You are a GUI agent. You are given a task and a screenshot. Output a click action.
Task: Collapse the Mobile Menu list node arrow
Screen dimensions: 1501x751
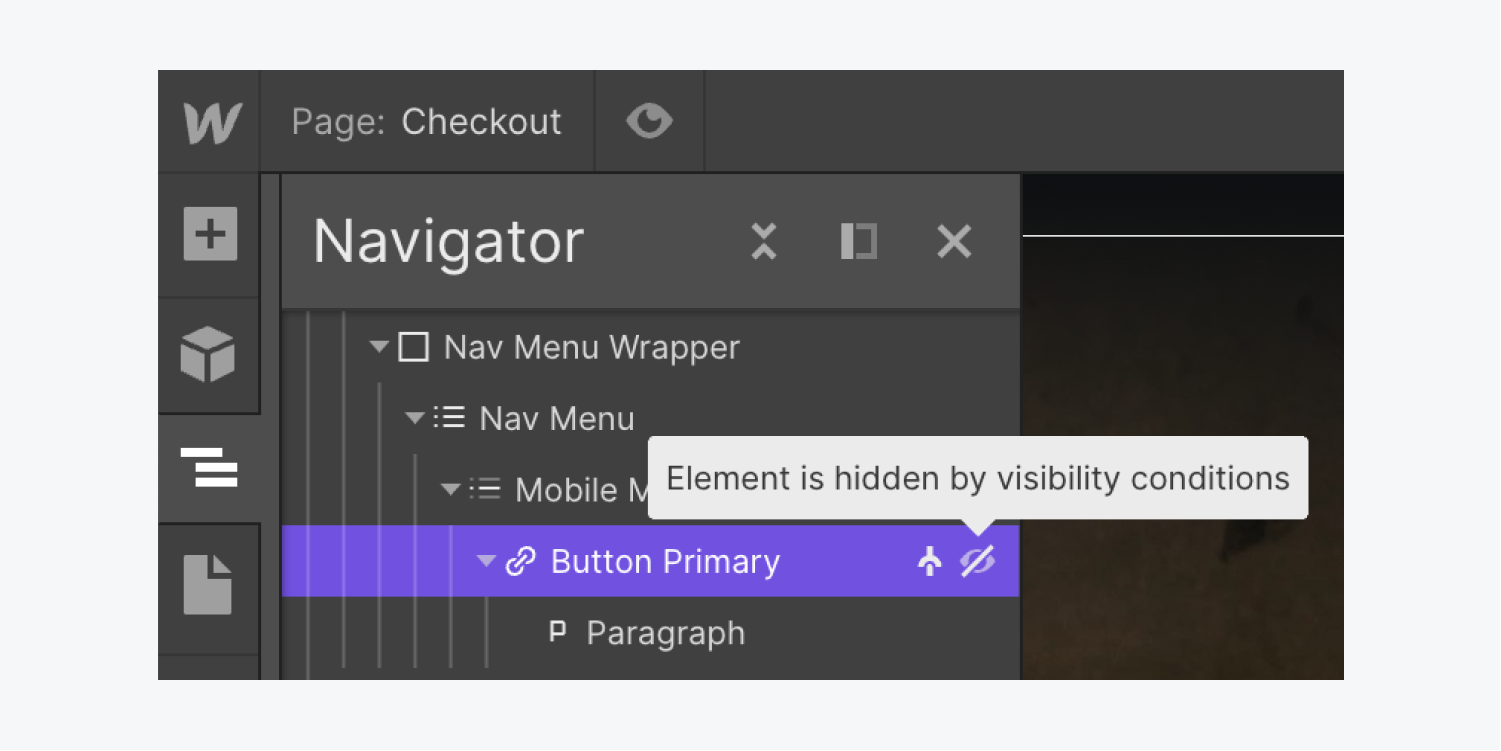point(451,490)
